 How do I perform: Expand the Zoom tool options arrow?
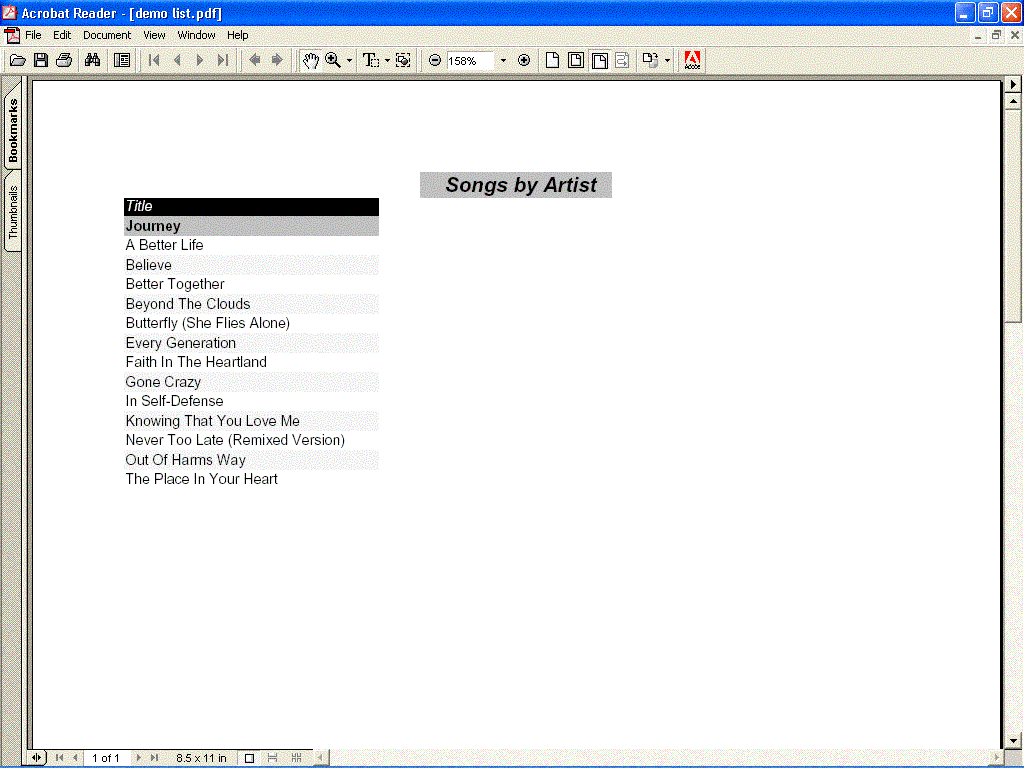click(x=349, y=60)
